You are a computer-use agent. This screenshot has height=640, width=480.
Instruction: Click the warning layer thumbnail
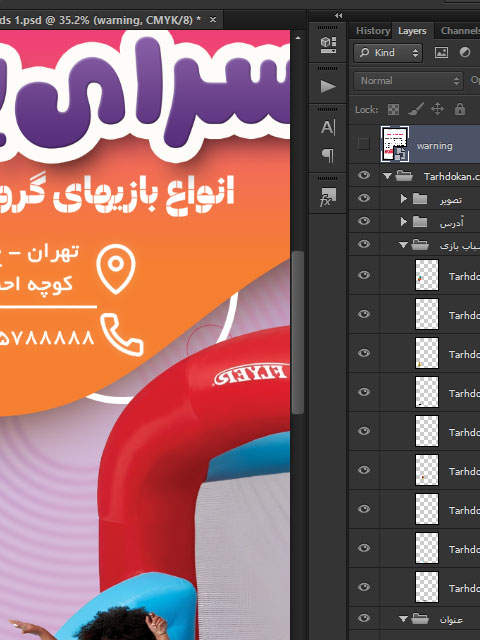(x=395, y=144)
